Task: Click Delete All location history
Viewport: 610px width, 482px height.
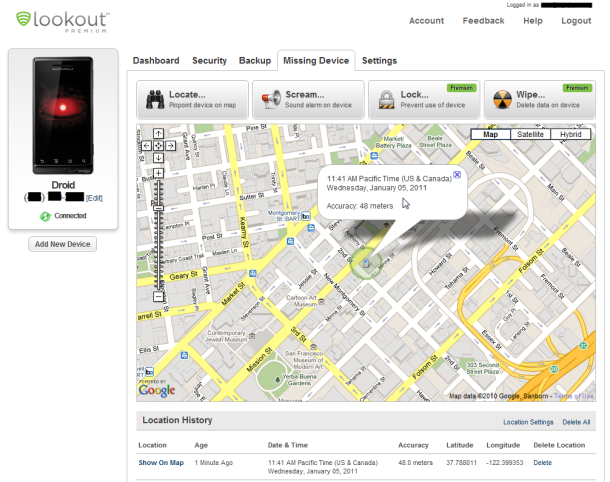Action: (x=576, y=422)
